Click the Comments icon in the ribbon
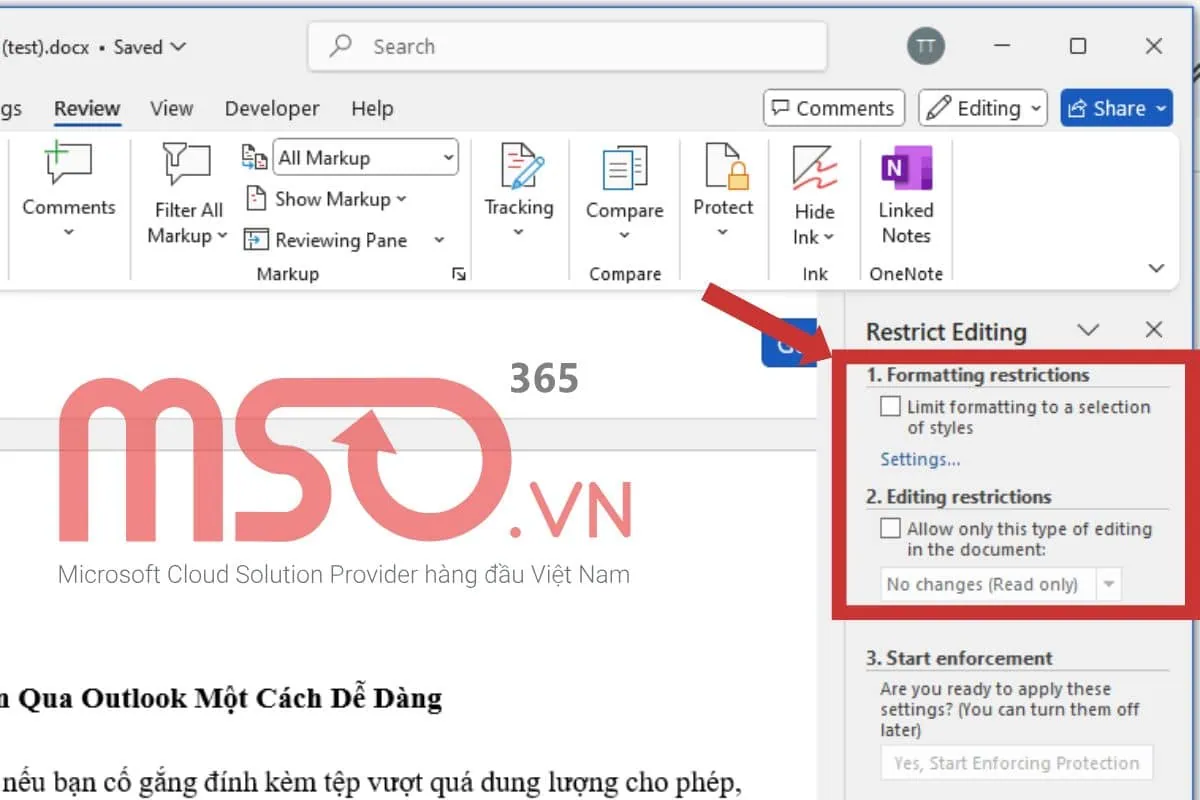Screen dimensions: 1200x800 69,165
